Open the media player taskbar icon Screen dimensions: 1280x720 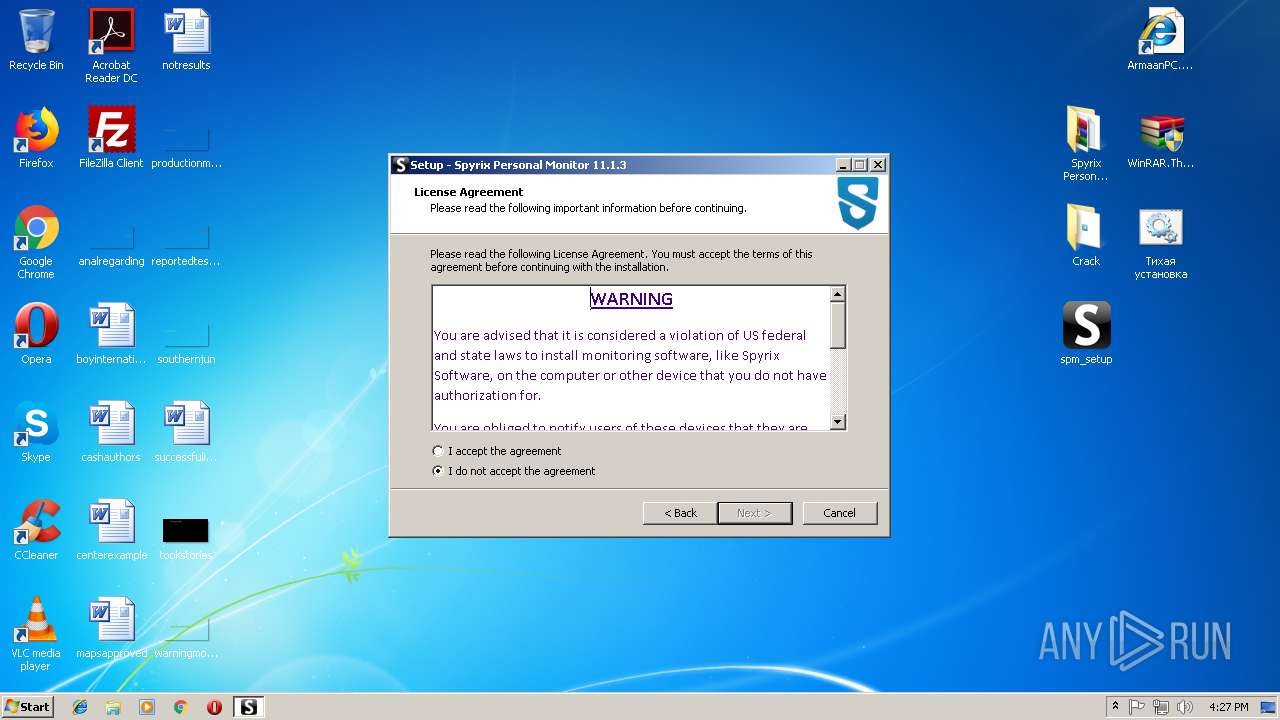click(x=147, y=707)
